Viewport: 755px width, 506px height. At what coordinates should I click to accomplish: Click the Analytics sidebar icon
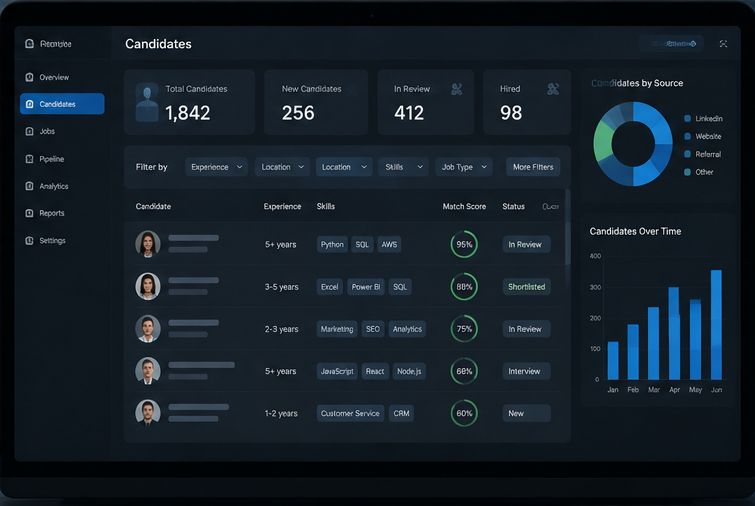(x=29, y=186)
